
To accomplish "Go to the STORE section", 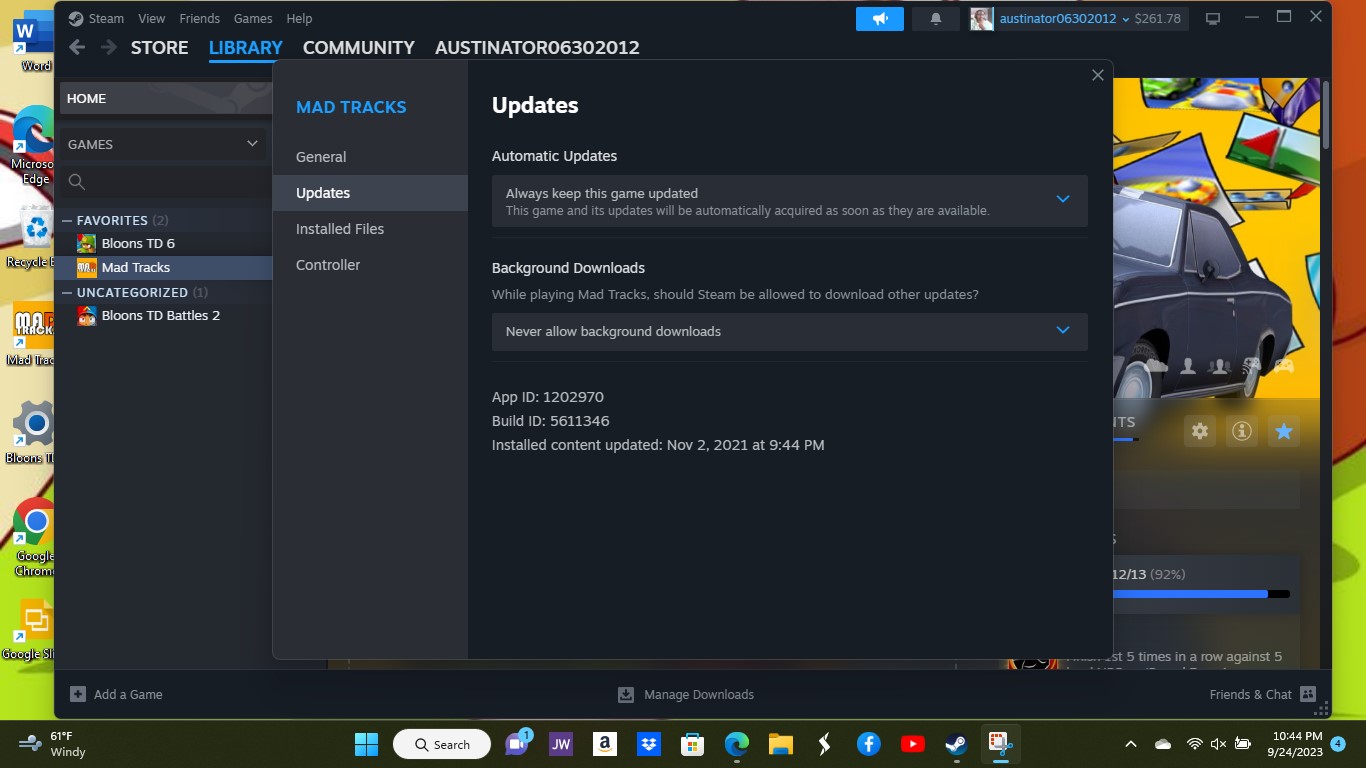I will click(x=160, y=47).
